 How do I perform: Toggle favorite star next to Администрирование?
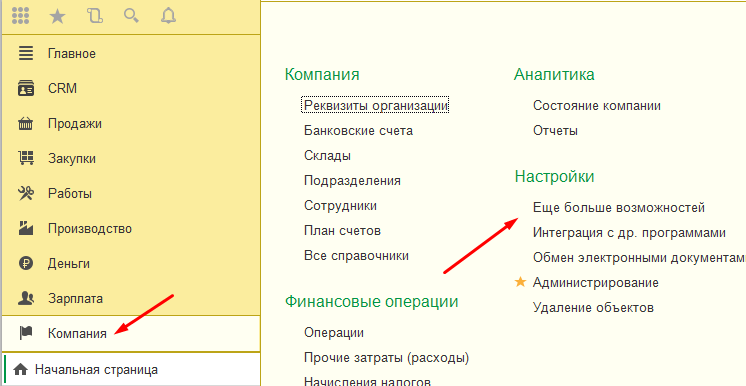point(521,282)
